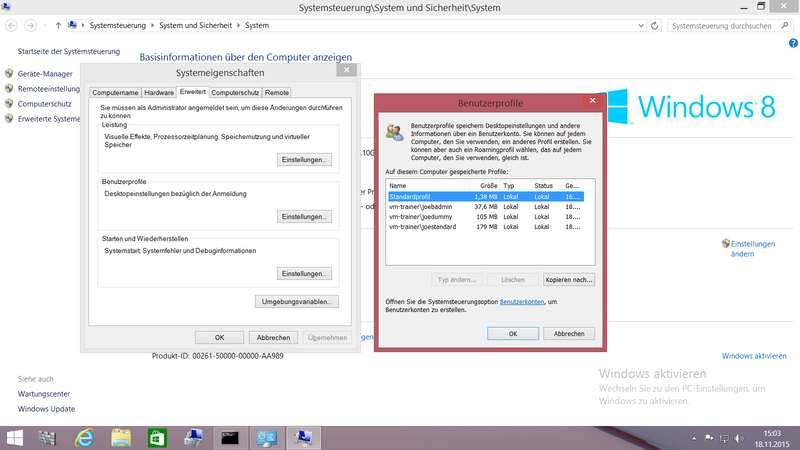The width and height of the screenshot is (800, 450).
Task: Click the refresh button beside the address bar
Action: pos(655,26)
